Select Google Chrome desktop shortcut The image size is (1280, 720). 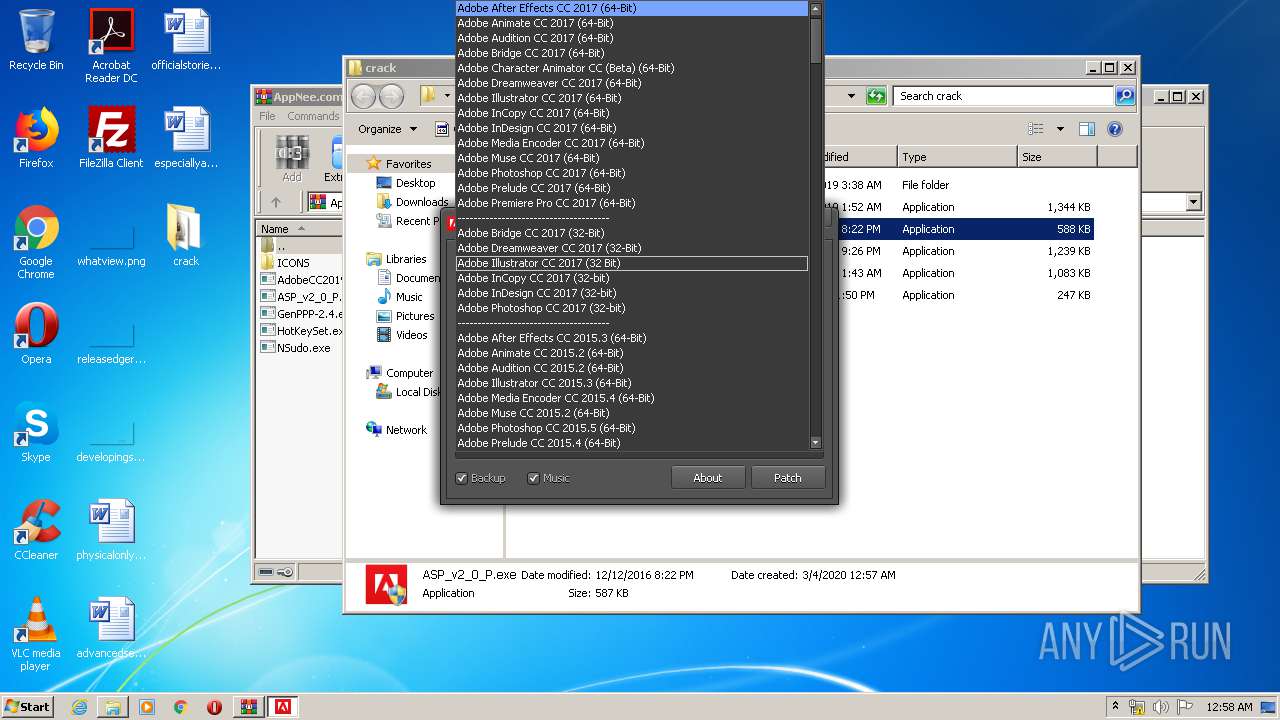36,241
